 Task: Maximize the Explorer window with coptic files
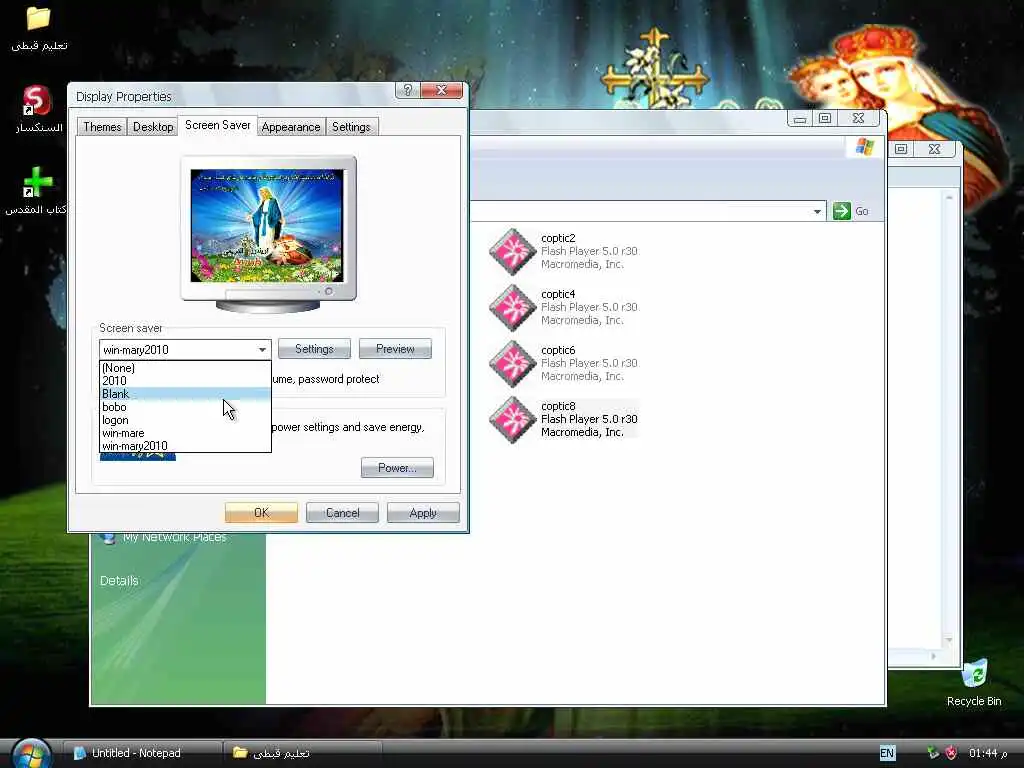(x=825, y=118)
